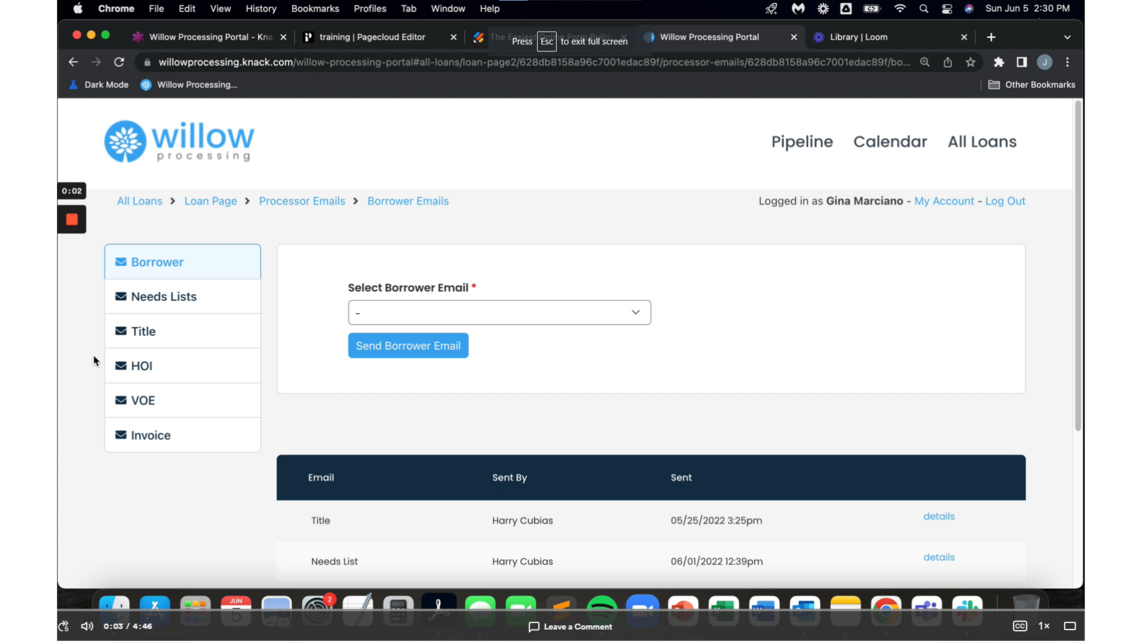The image size is (1142, 642).
Task: Open the Select Borrower Email dropdown
Action: 499,313
